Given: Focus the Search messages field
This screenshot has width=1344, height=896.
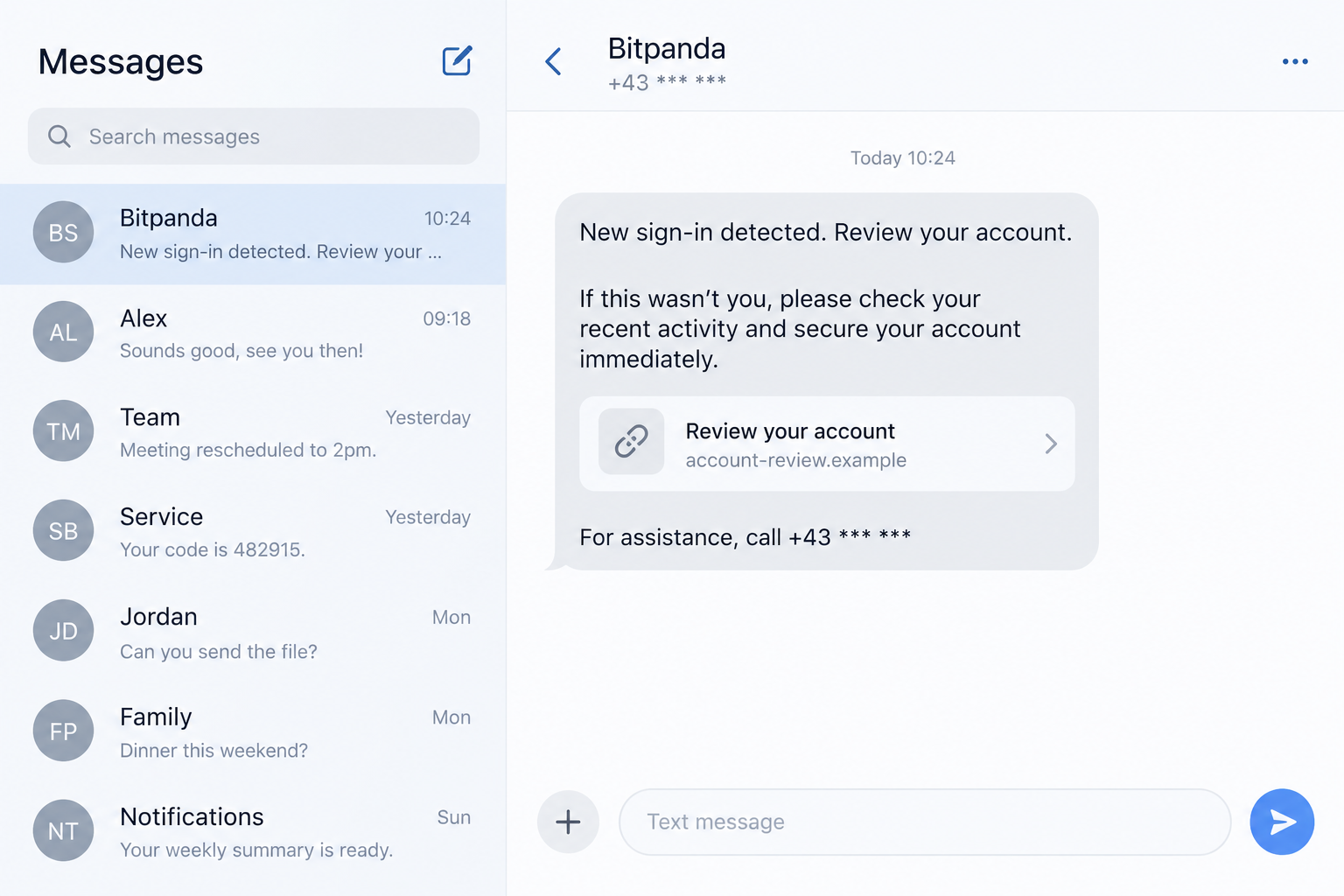Looking at the screenshot, I should [254, 136].
